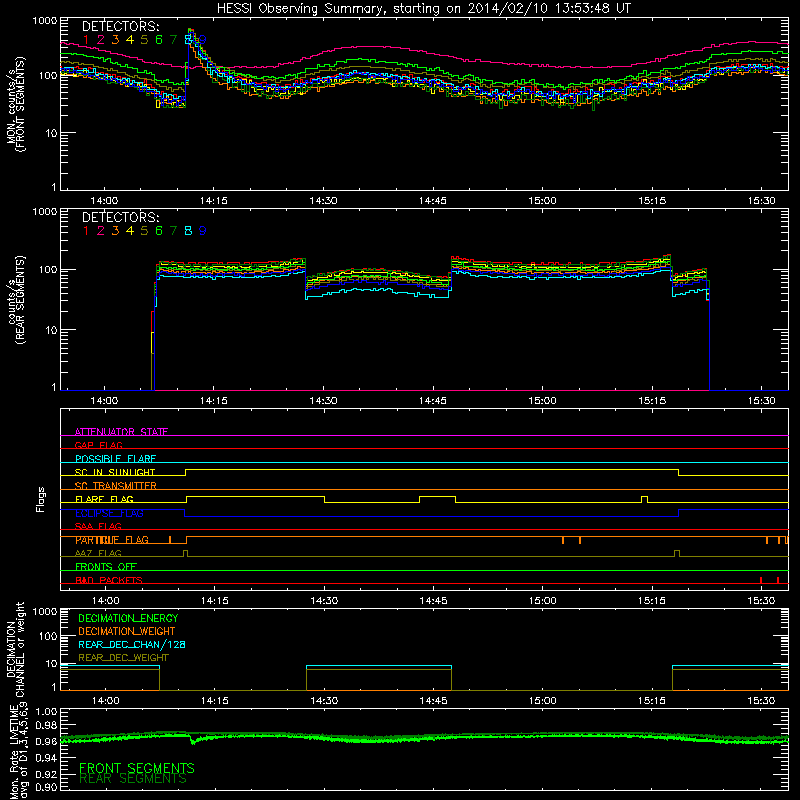Click 14:15 tick label under rear segments plot
The width and height of the screenshot is (800, 800).
pos(214,401)
